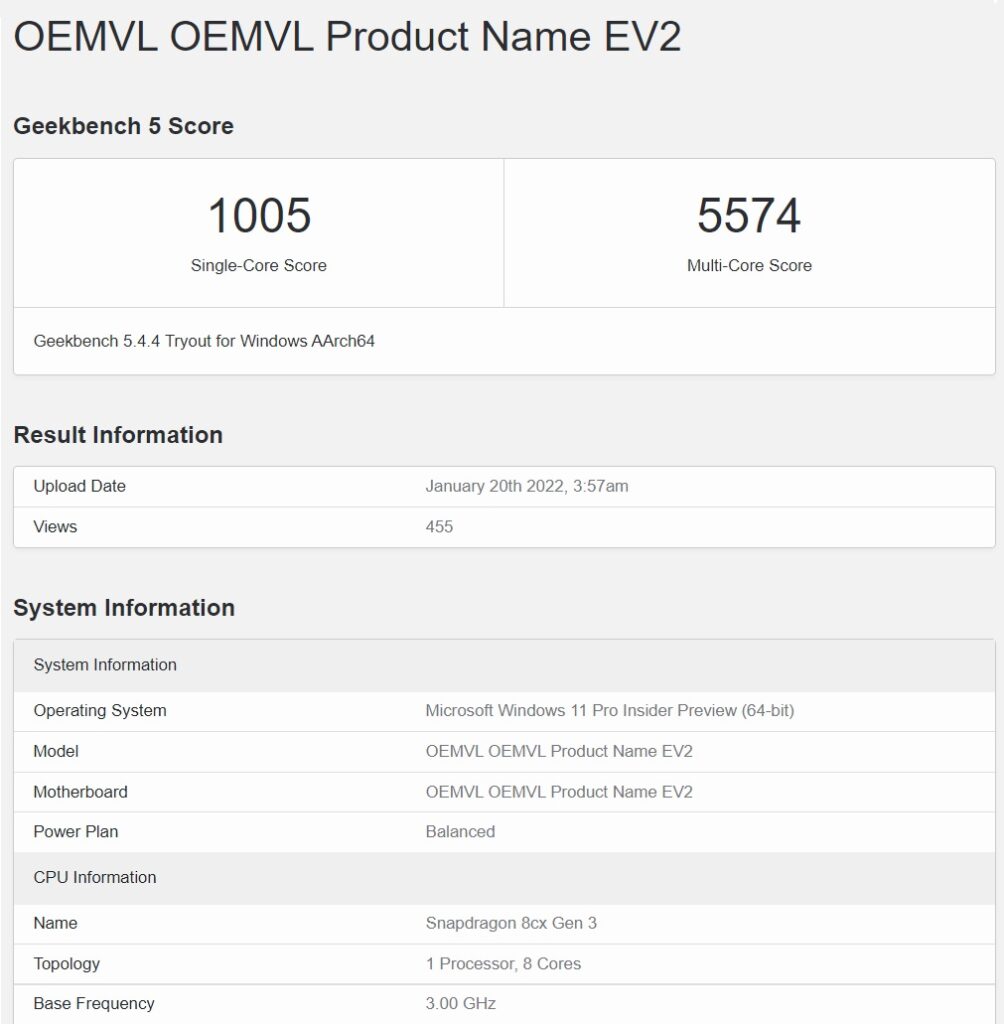Click the 5574 multi-core score number
1004x1024 pixels.
point(749,216)
